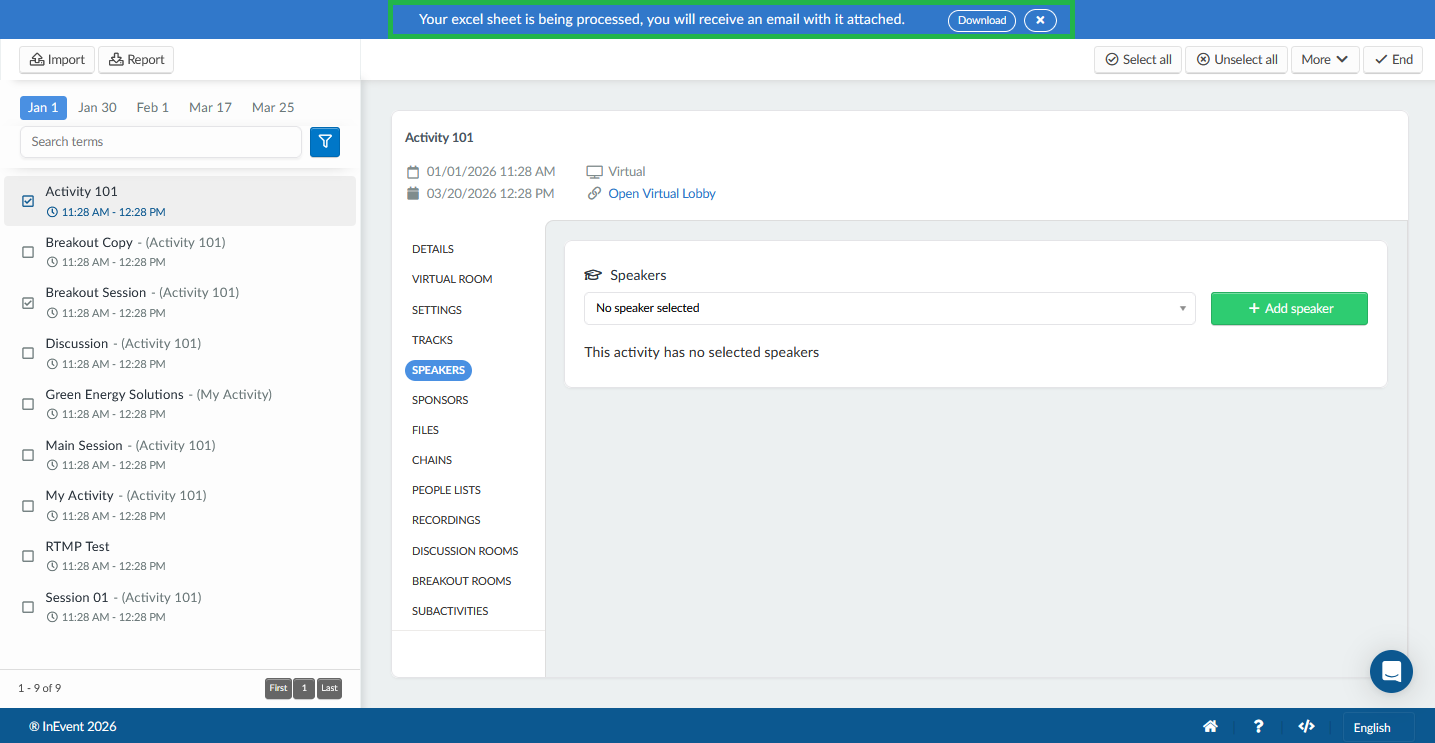This screenshot has width=1435, height=743.
Task: Check the Main Session checkbox
Action: 28,455
